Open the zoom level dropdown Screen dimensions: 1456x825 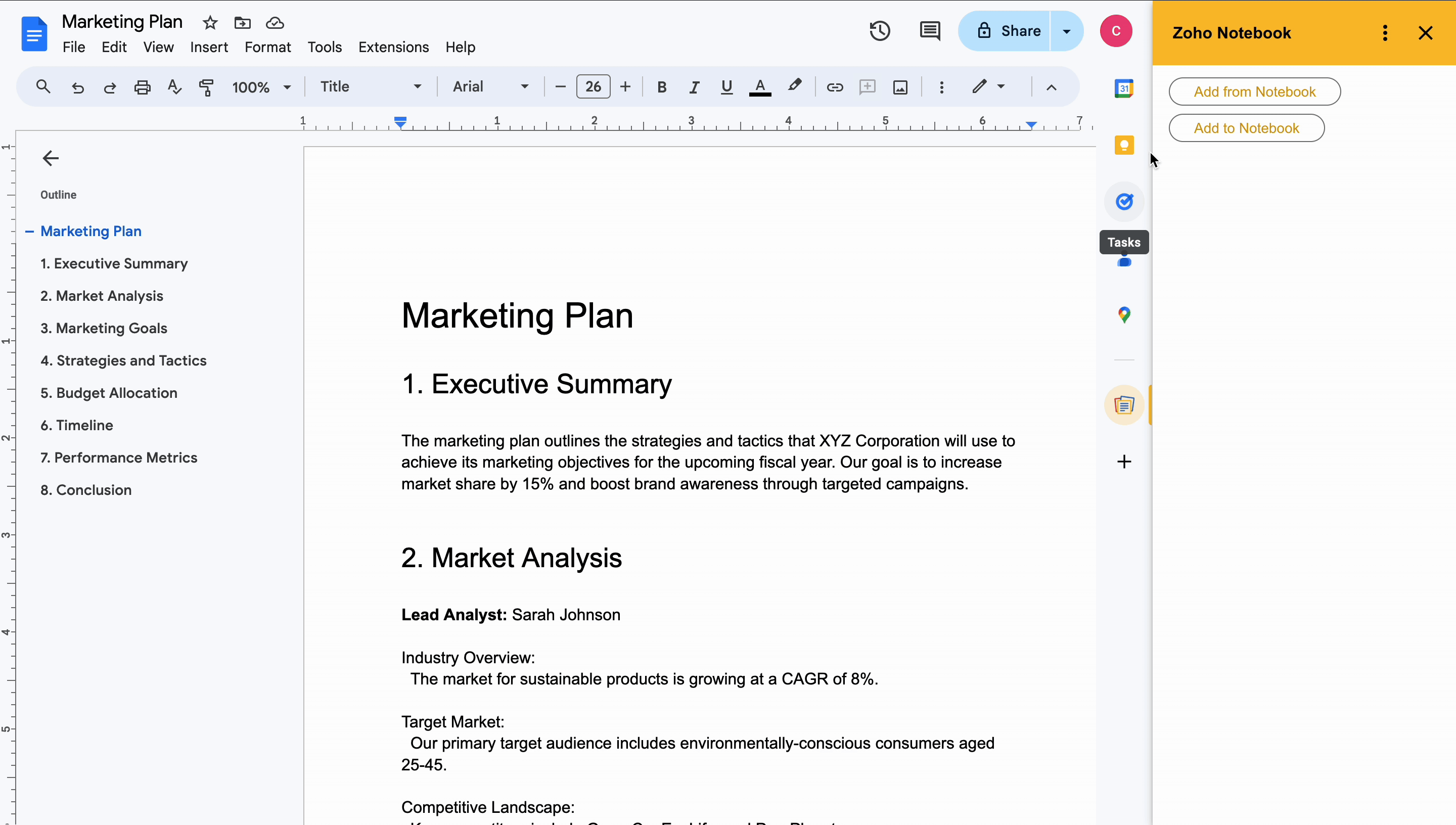pos(261,87)
